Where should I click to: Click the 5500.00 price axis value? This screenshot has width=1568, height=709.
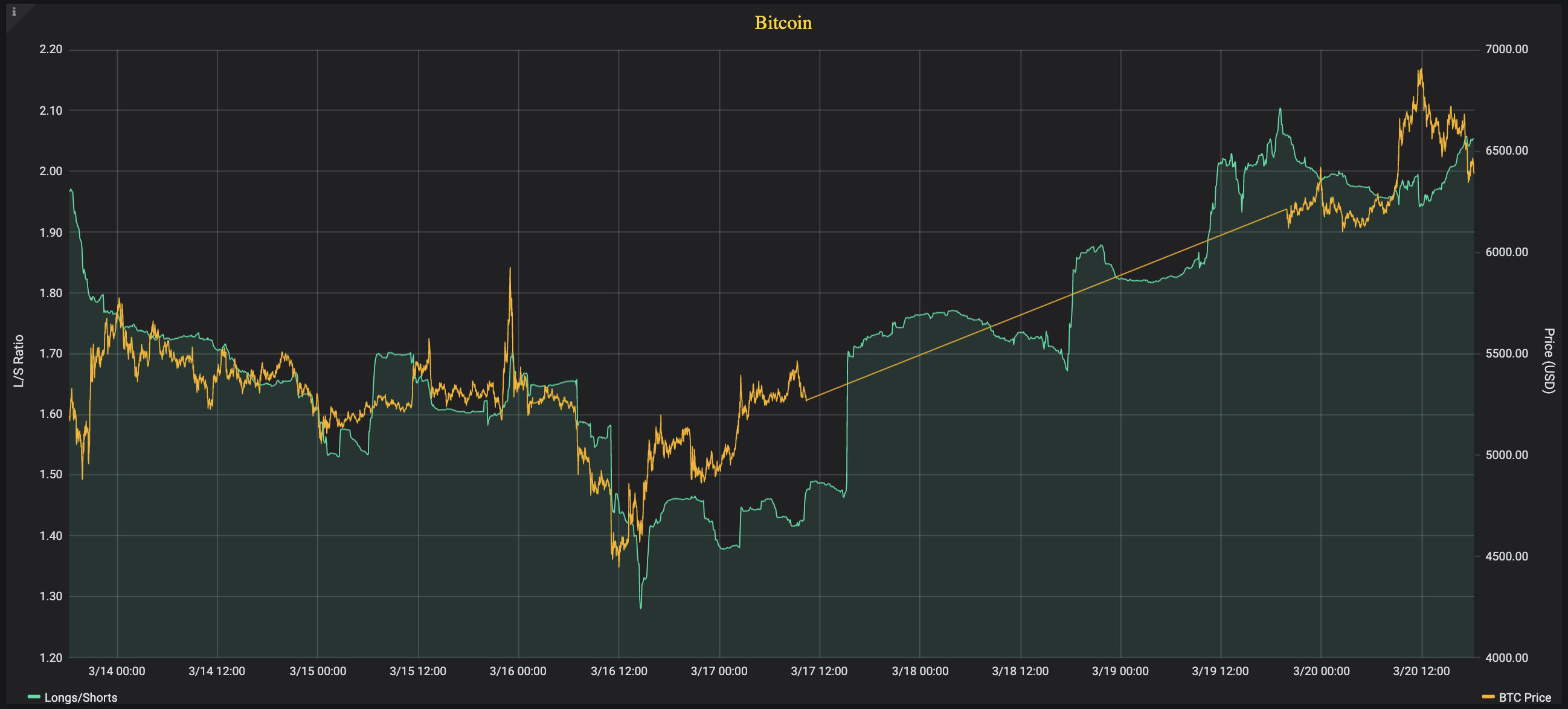point(1506,353)
